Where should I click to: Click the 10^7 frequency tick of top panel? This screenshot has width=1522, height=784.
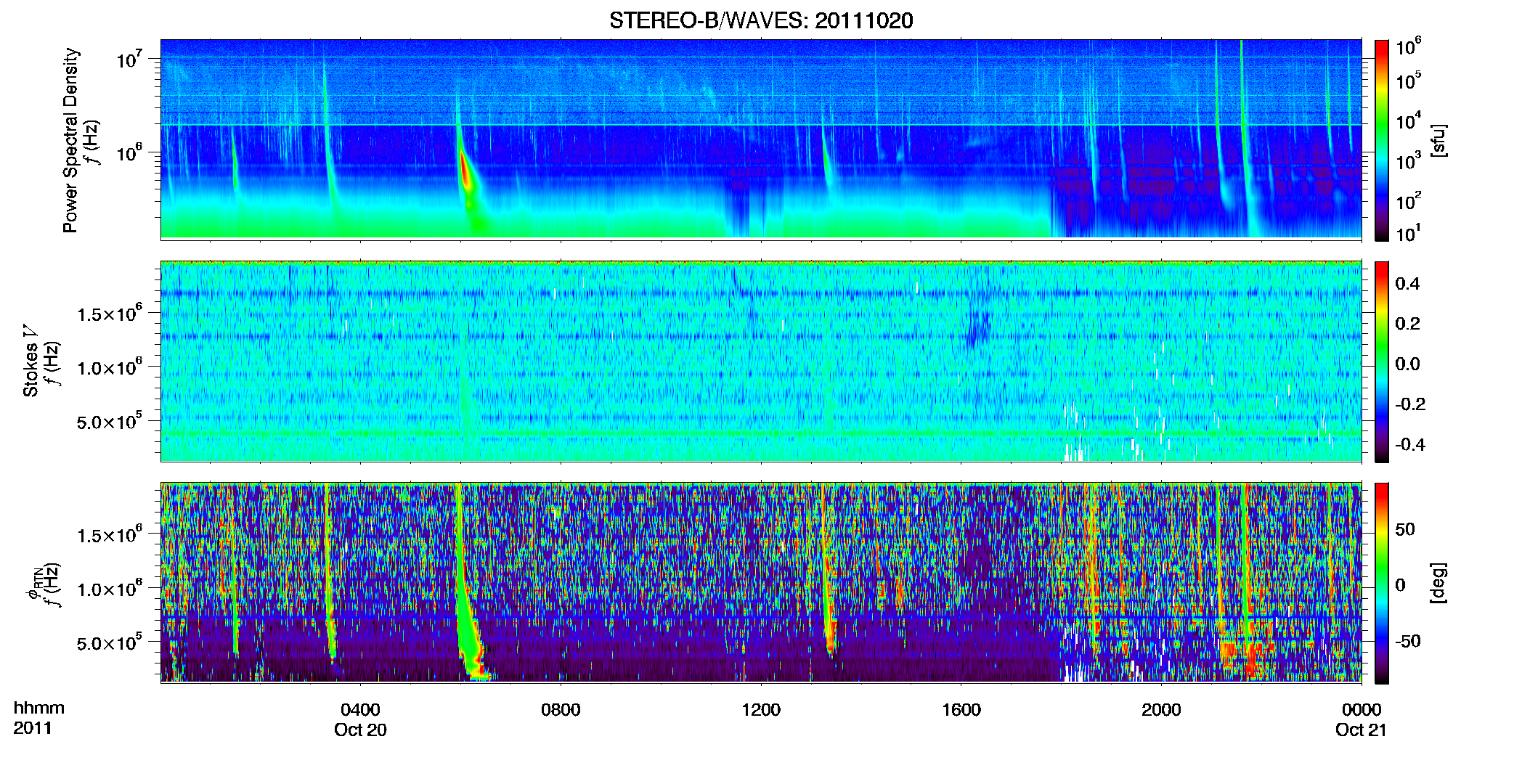(129, 60)
